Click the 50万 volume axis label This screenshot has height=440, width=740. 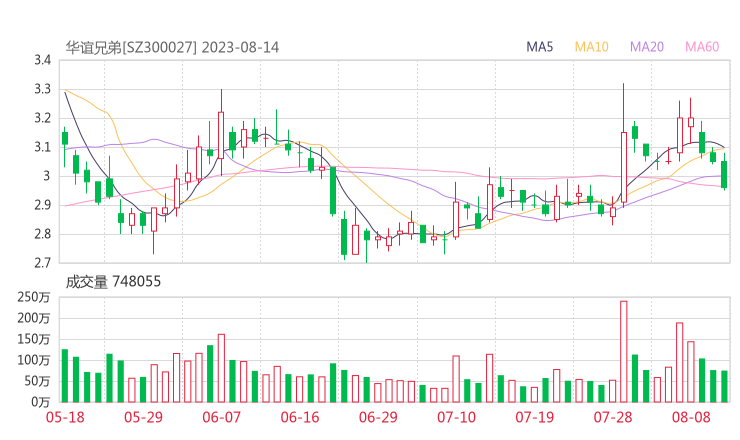pos(37,381)
